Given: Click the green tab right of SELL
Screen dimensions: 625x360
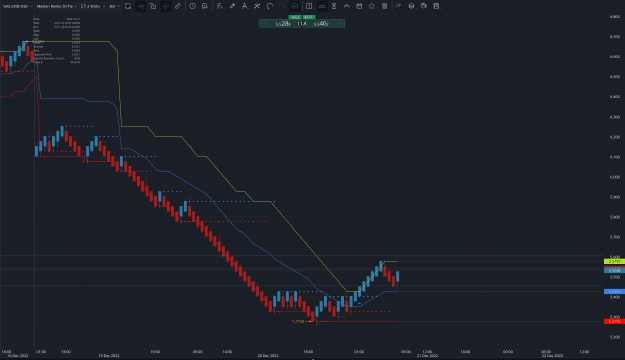Looking at the screenshot, I should click(309, 17).
